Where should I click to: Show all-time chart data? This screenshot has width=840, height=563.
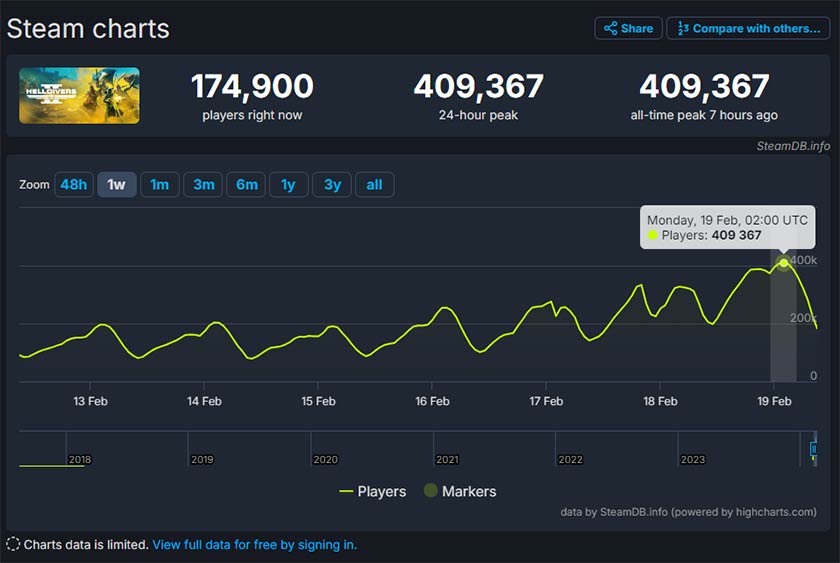click(374, 185)
